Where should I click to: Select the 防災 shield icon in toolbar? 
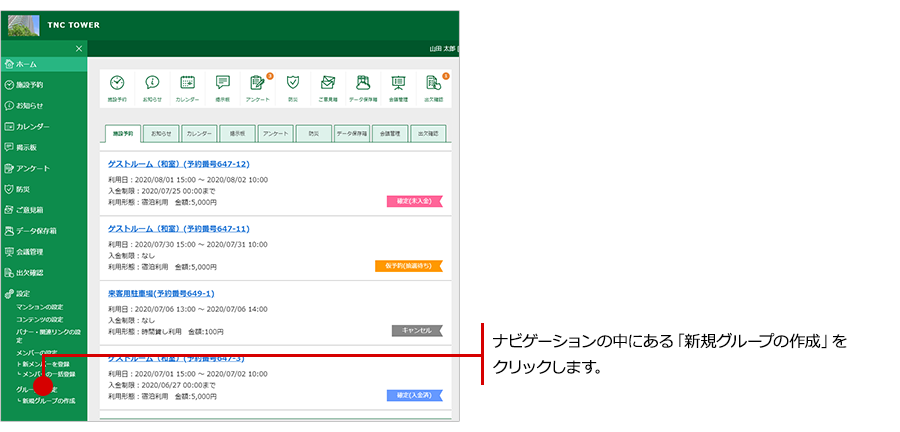292,84
